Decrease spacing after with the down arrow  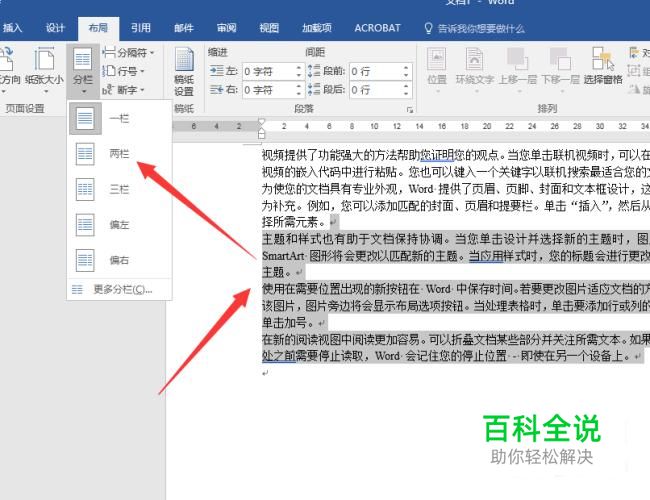[407, 94]
